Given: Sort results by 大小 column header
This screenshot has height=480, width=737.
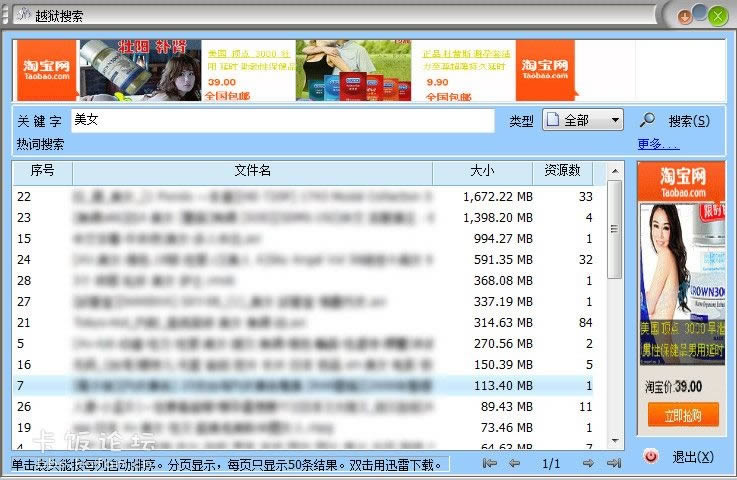Looking at the screenshot, I should point(481,171).
